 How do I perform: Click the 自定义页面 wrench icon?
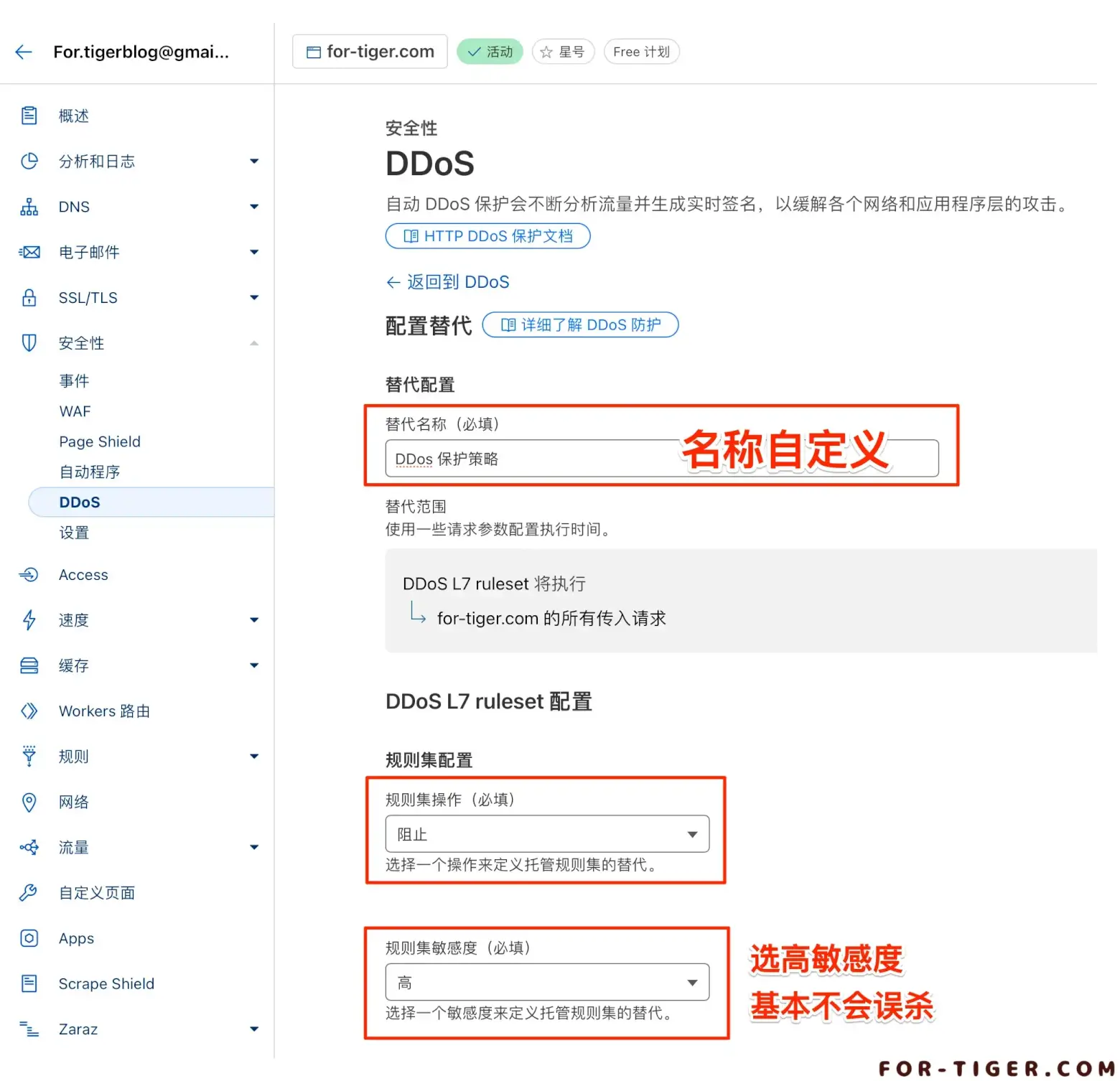coord(29,893)
